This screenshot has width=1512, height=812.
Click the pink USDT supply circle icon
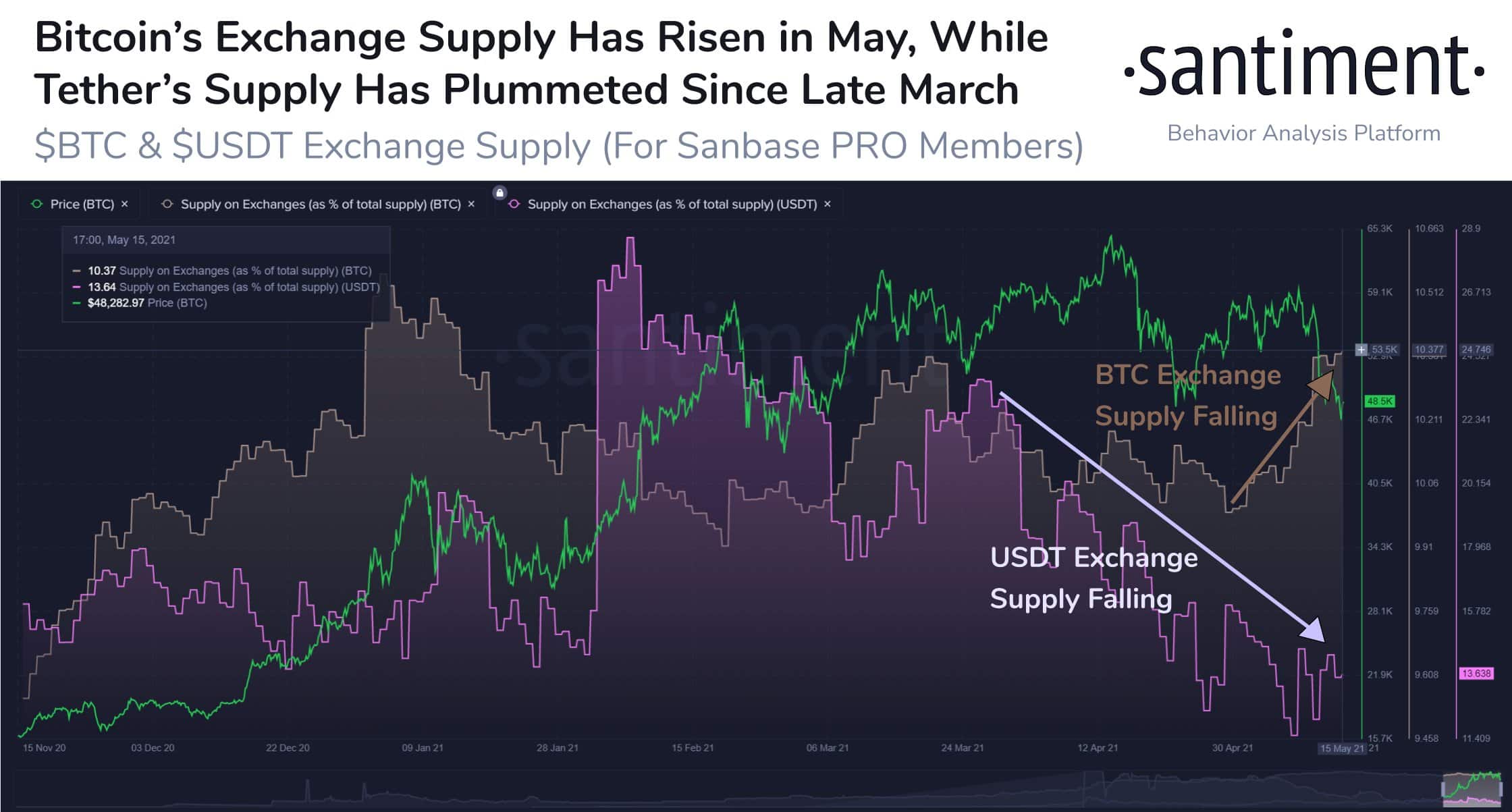(514, 204)
